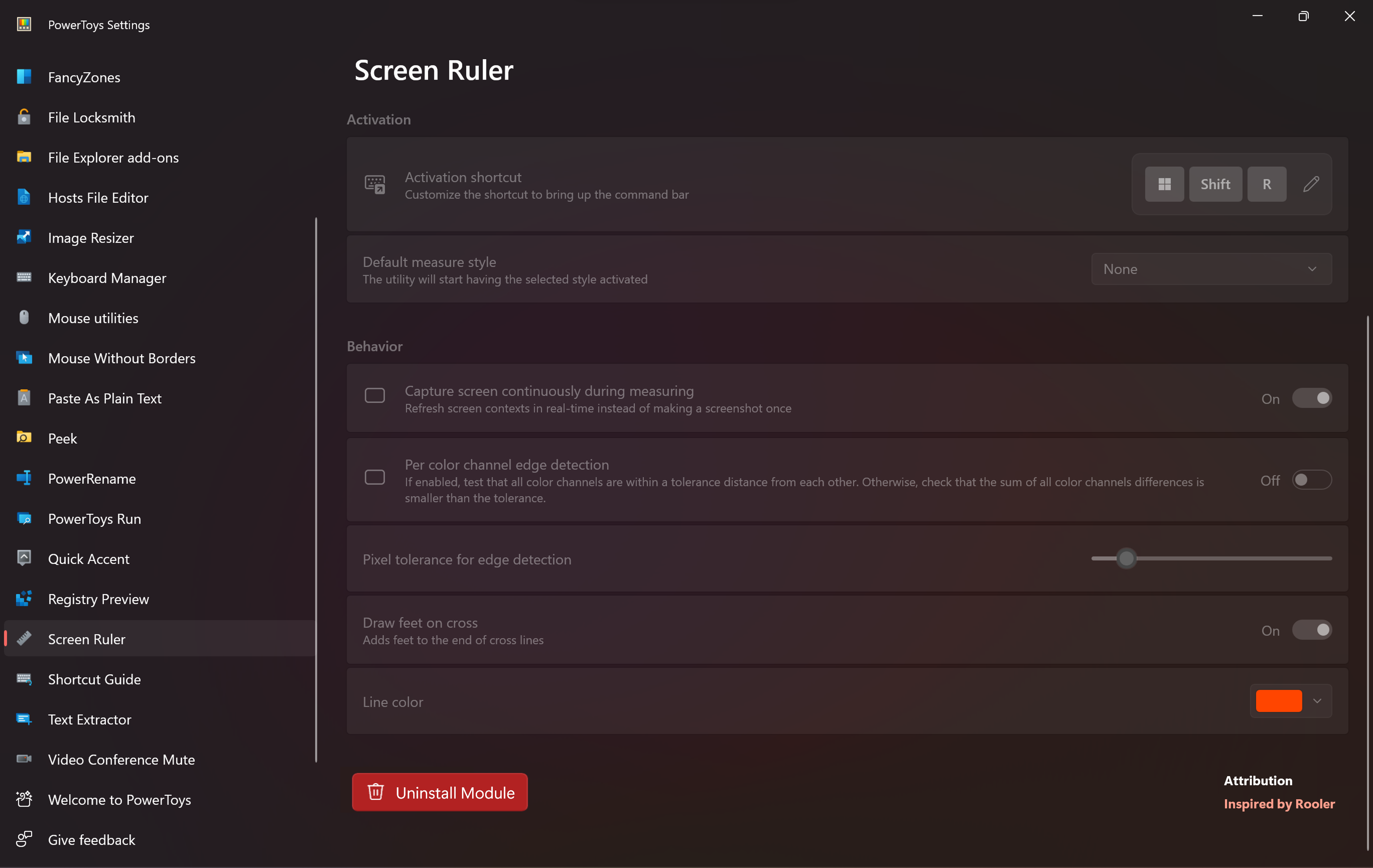Click the Text Extractor icon
Viewport: 1373px width, 868px height.
point(24,719)
